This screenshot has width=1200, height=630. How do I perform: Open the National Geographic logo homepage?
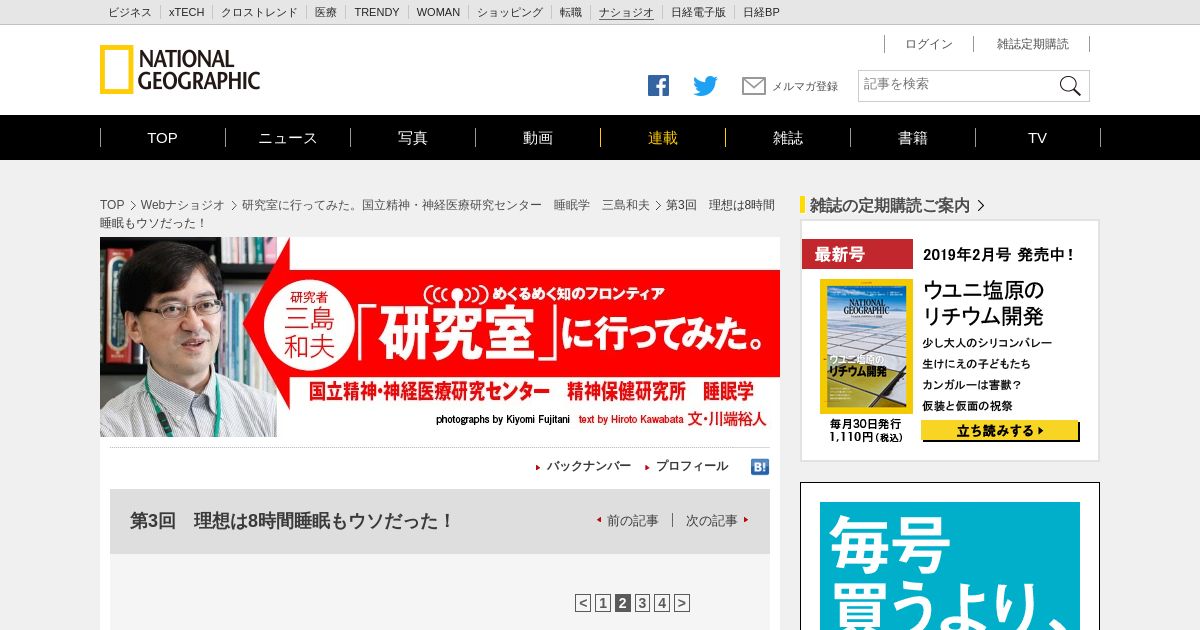pyautogui.click(x=180, y=70)
